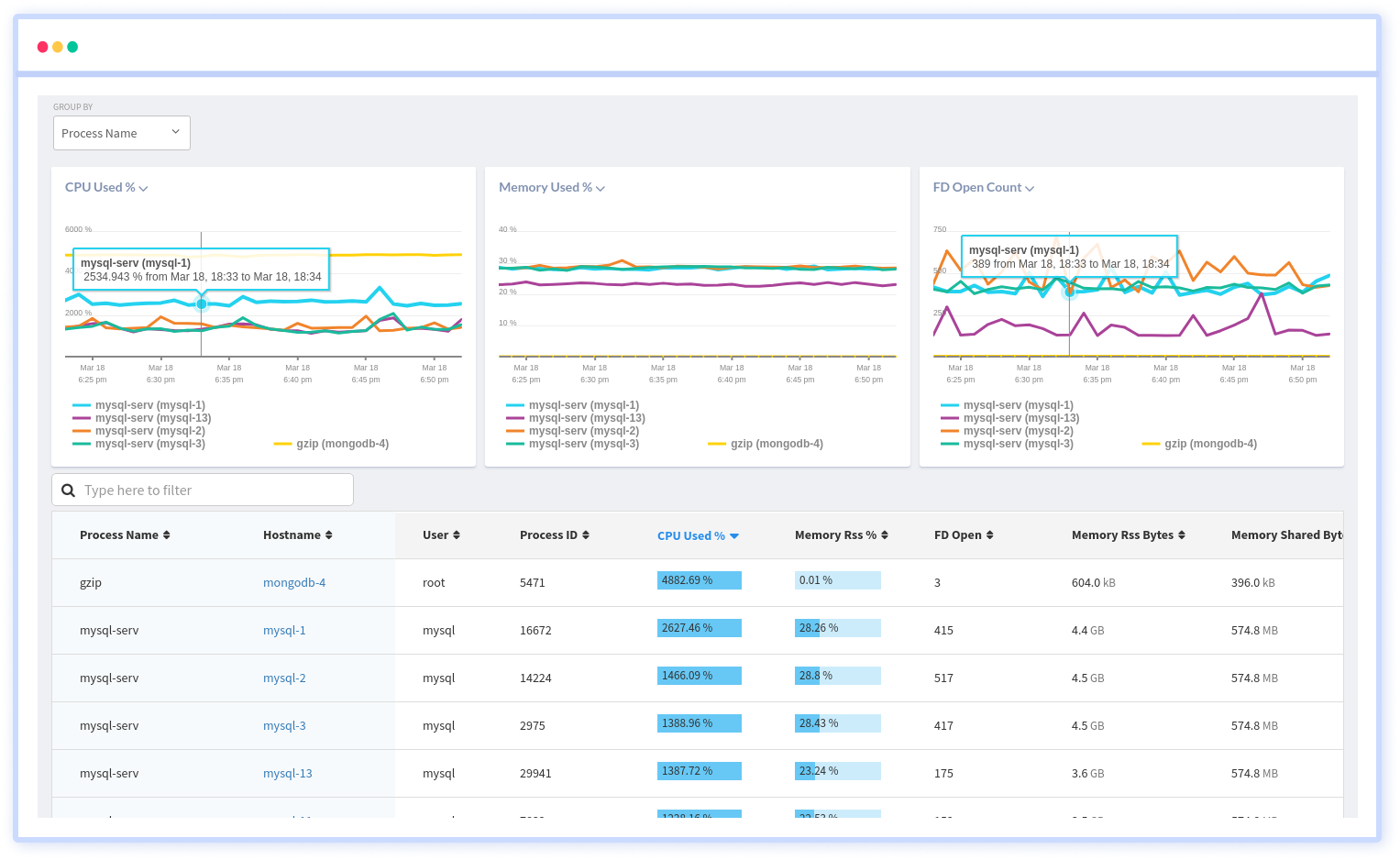Screen dimensions: 1400x860
Task: Reverse sorting on the CPU Used % column
Action: pyautogui.click(x=733, y=535)
